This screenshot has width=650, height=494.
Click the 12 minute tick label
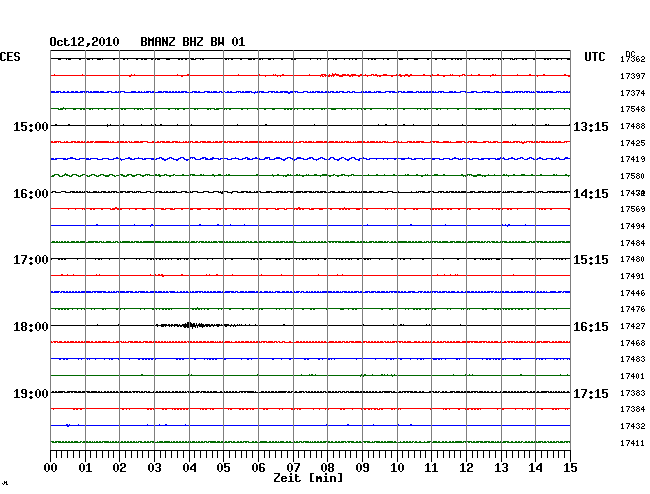(466, 468)
